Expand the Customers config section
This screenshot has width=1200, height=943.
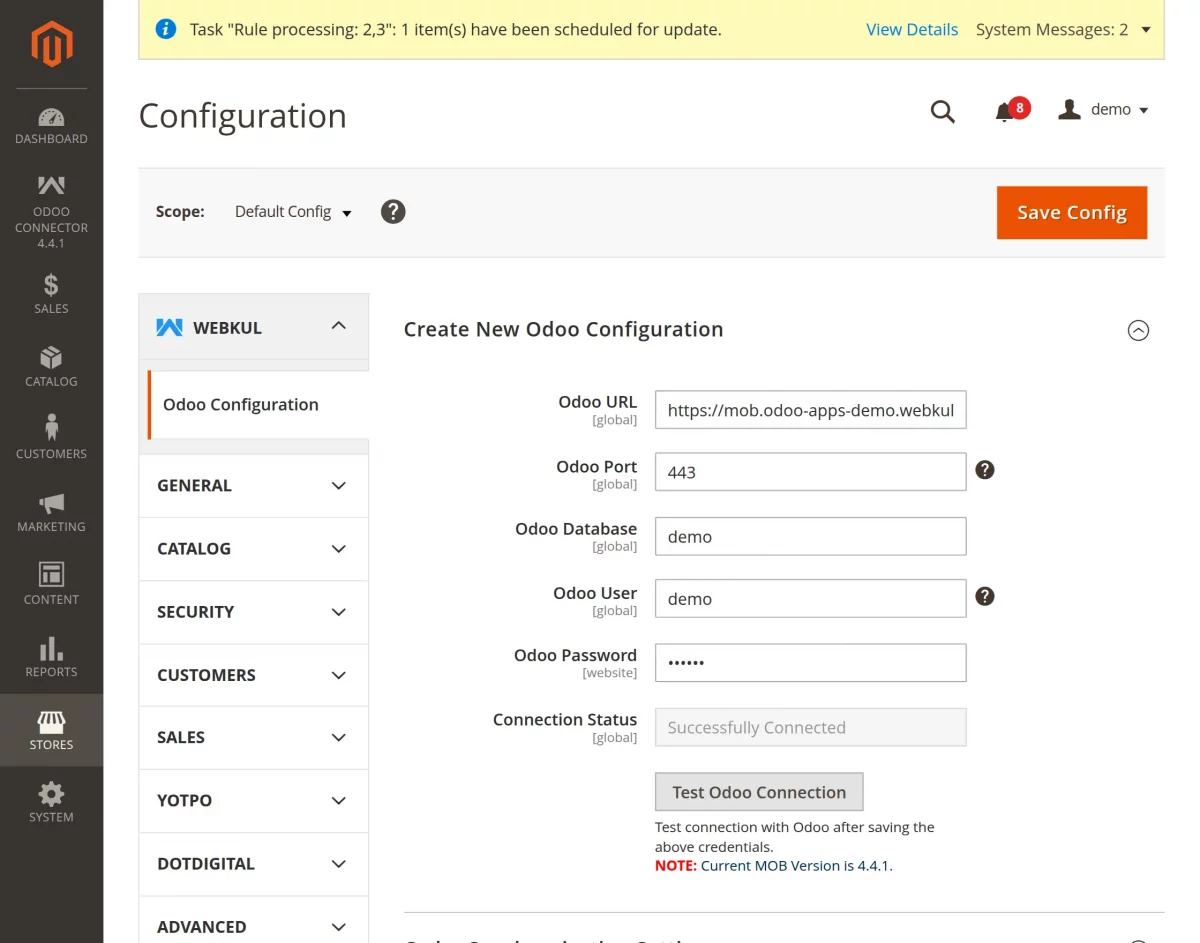coord(253,674)
